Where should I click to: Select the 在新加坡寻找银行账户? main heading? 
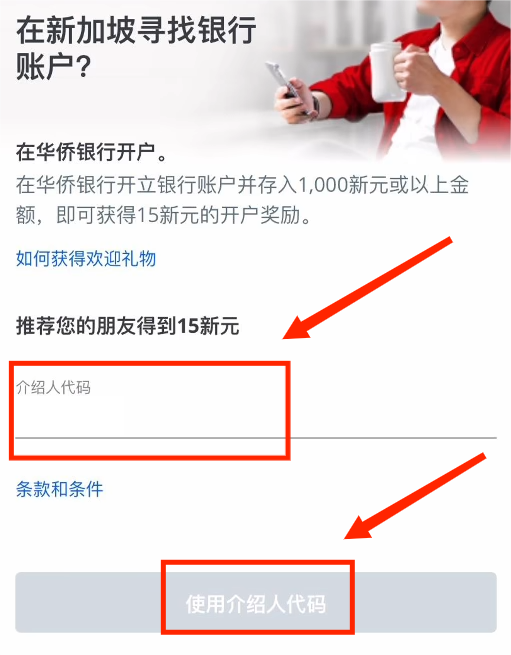[136, 48]
